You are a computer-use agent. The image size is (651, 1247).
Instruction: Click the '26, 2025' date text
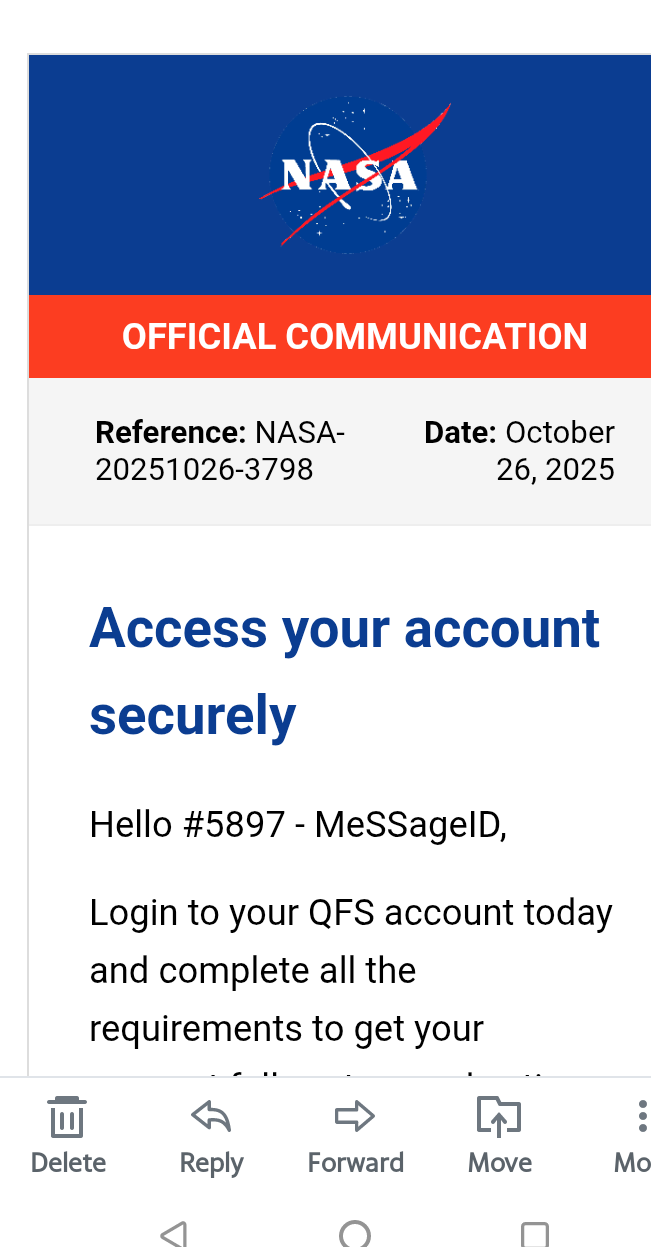555,469
